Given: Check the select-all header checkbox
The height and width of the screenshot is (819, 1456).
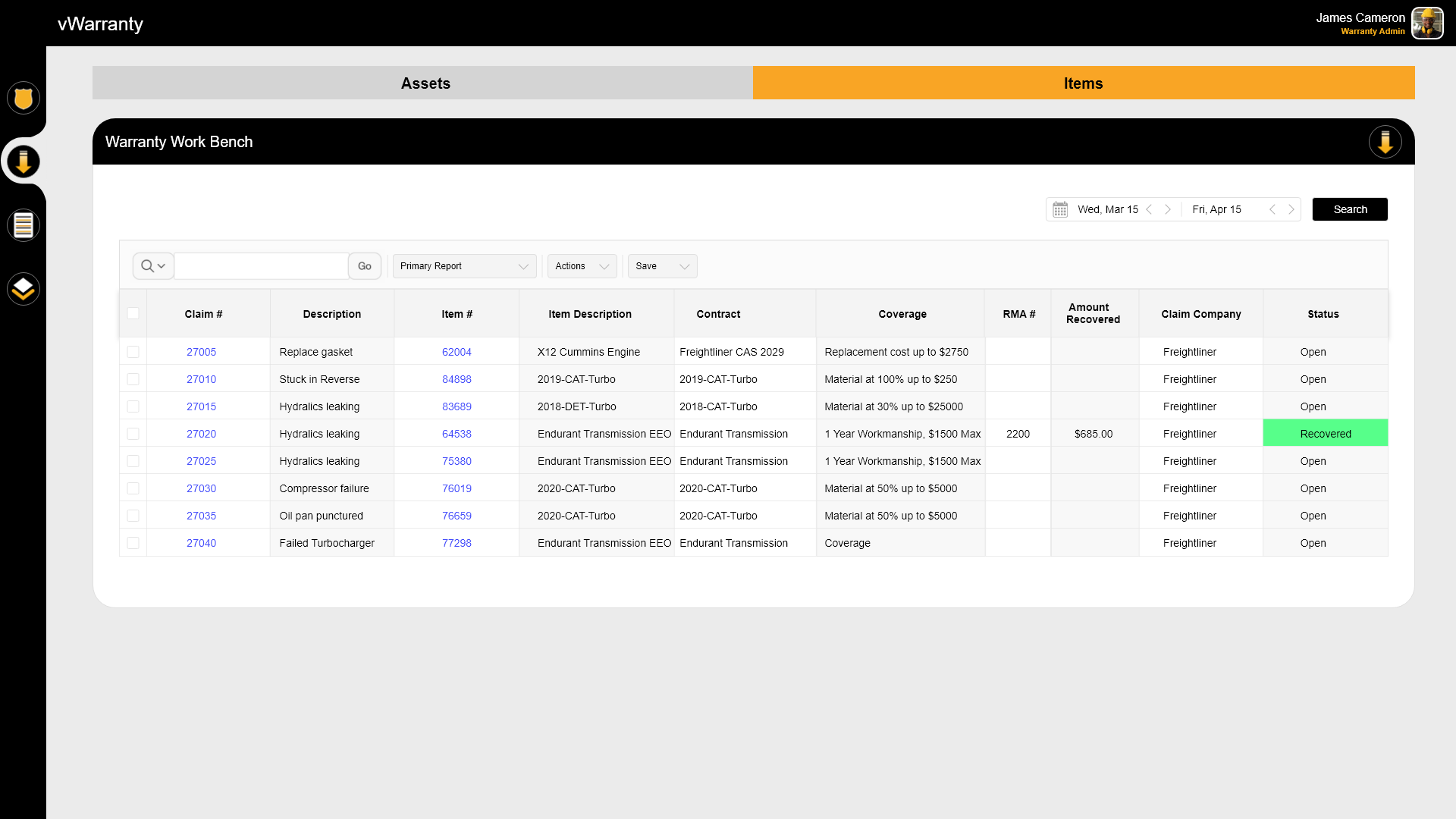Looking at the screenshot, I should 133,313.
